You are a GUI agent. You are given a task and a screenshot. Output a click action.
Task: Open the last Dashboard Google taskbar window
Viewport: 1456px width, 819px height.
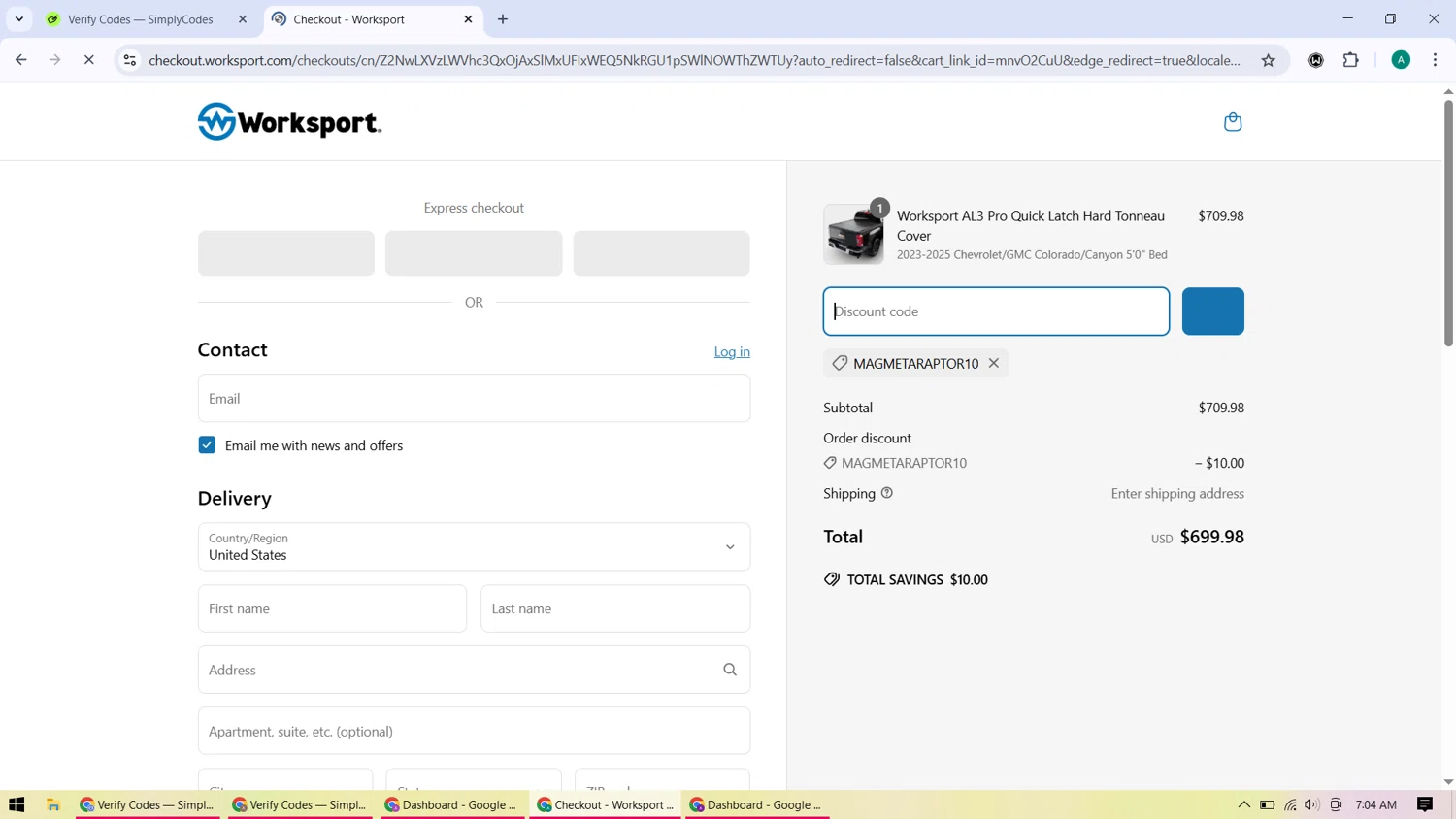(x=757, y=804)
